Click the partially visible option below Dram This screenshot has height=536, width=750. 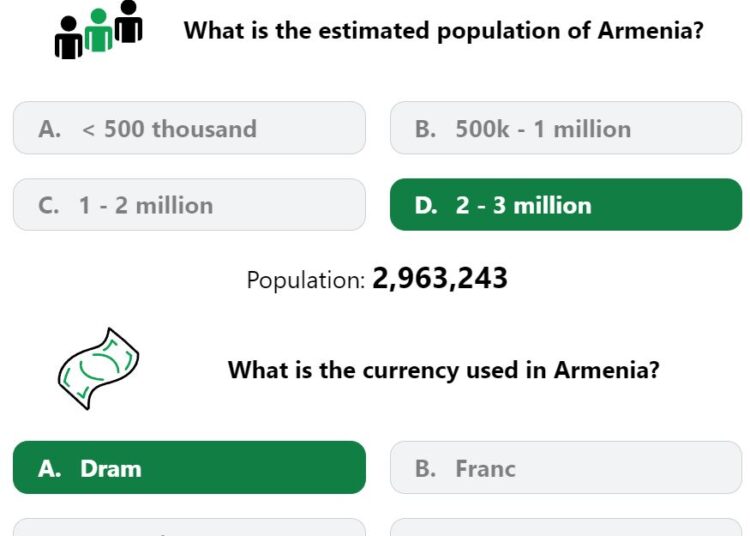pyautogui.click(x=189, y=527)
